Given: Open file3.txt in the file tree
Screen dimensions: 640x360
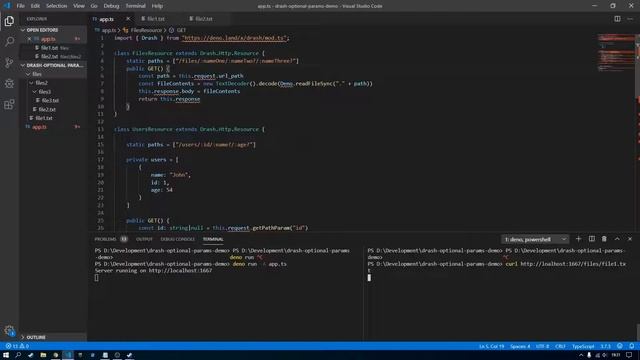Looking at the screenshot, I should click(x=50, y=100).
